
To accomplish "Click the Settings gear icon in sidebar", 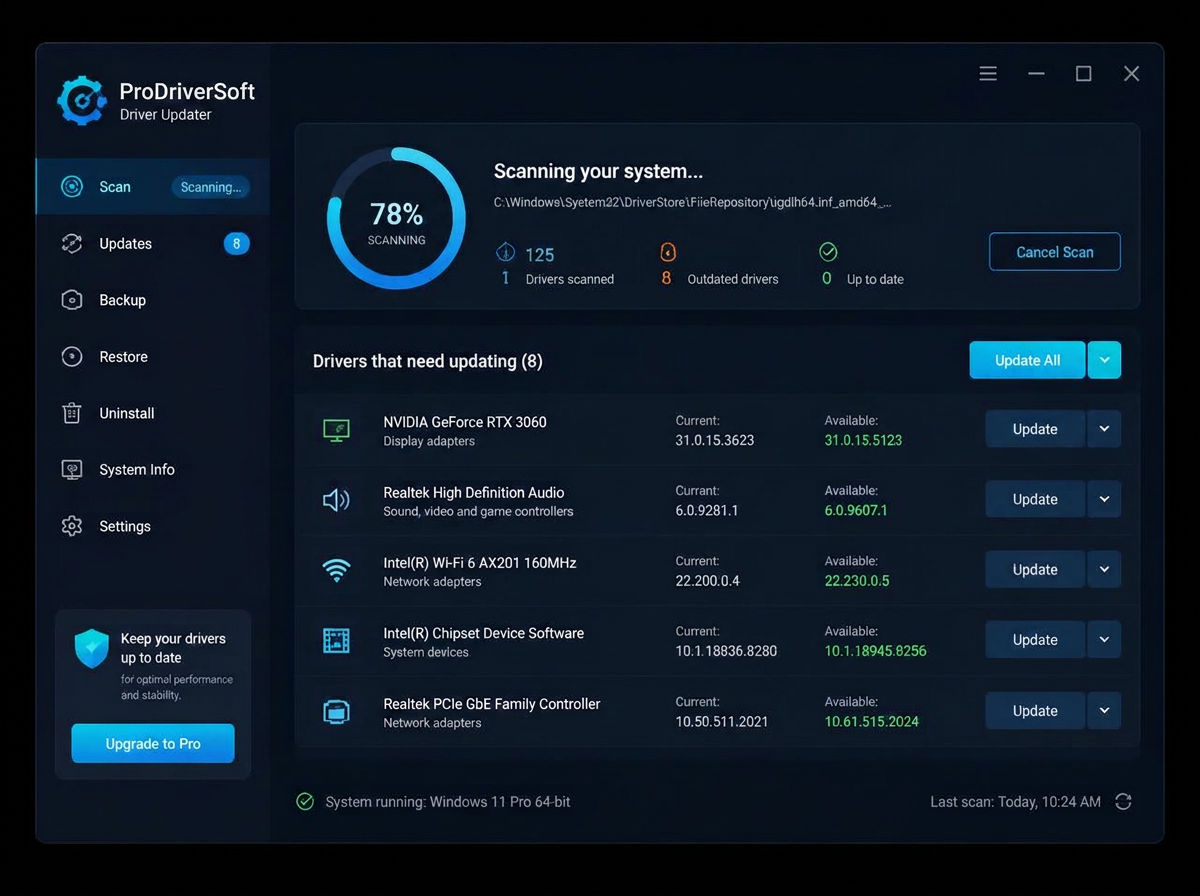I will click(71, 526).
